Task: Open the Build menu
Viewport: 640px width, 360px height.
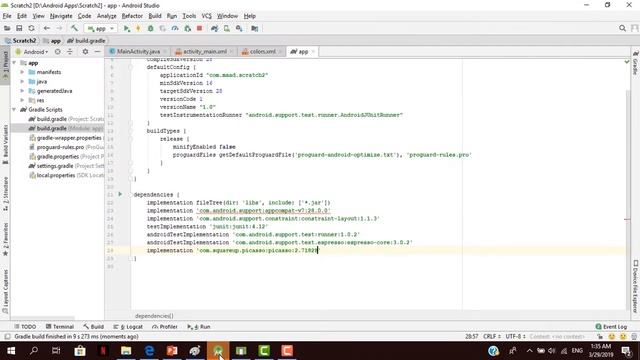Action: [x=155, y=16]
